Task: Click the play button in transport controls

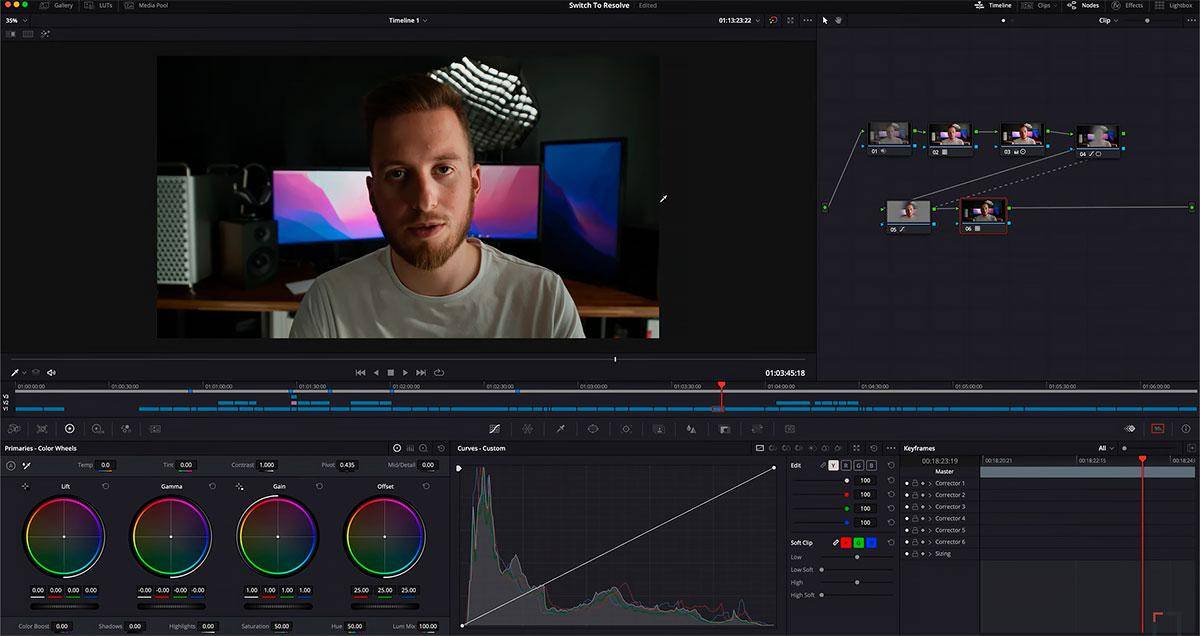Action: (x=405, y=372)
